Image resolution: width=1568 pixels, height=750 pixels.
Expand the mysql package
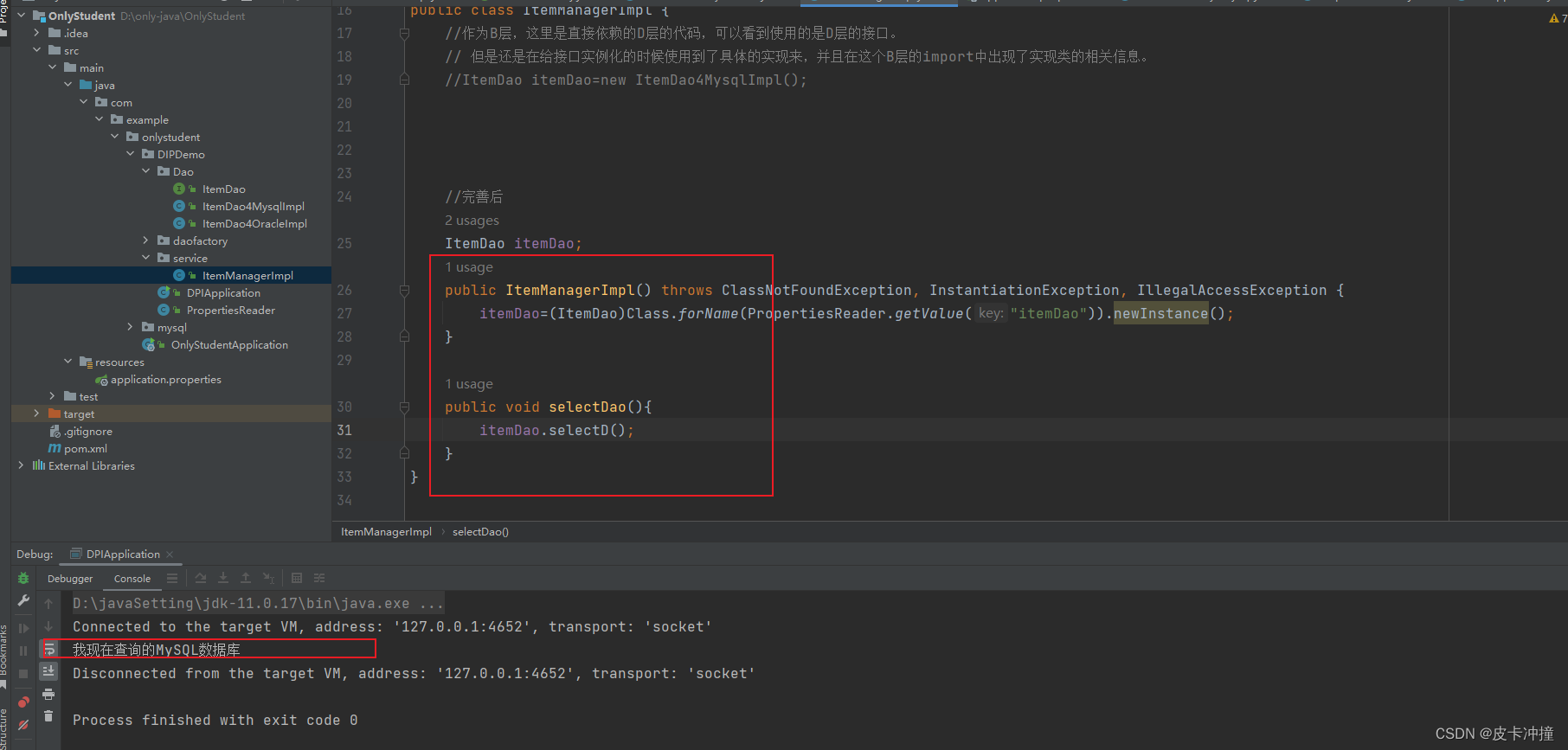click(131, 327)
